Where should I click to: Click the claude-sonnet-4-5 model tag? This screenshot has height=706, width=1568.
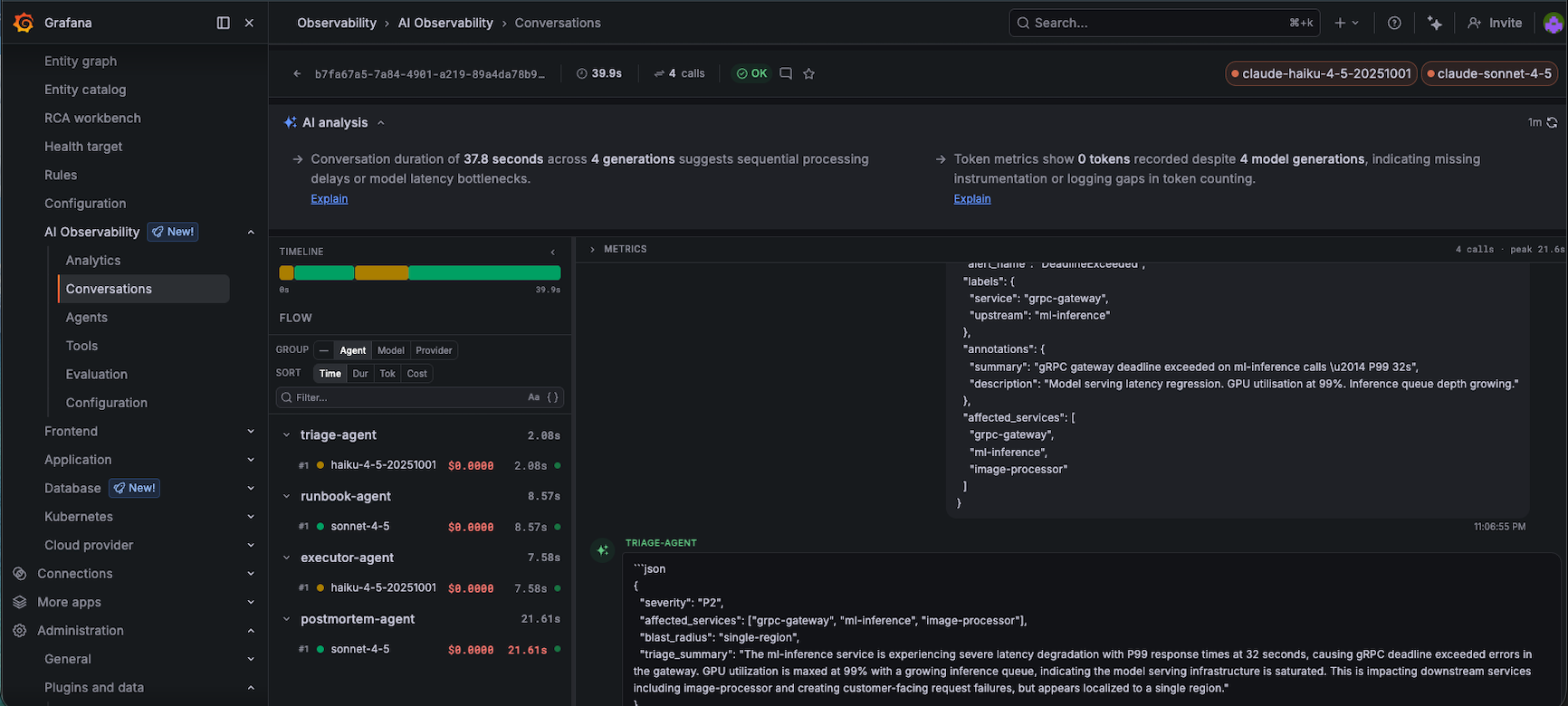1489,73
